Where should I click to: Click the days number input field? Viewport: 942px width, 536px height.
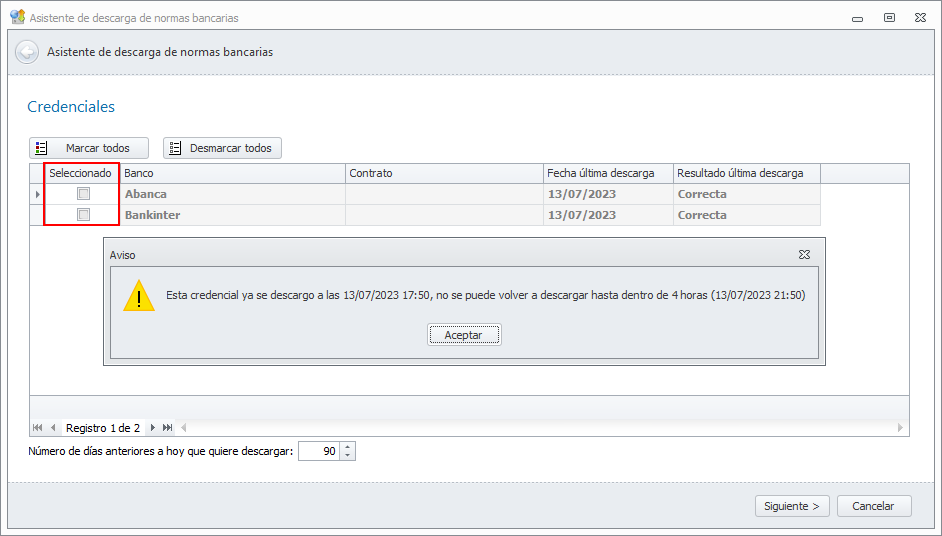(319, 452)
